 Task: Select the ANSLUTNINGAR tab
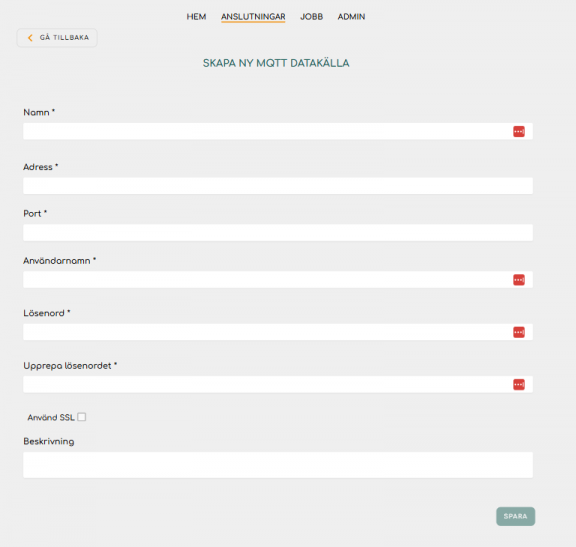253,17
